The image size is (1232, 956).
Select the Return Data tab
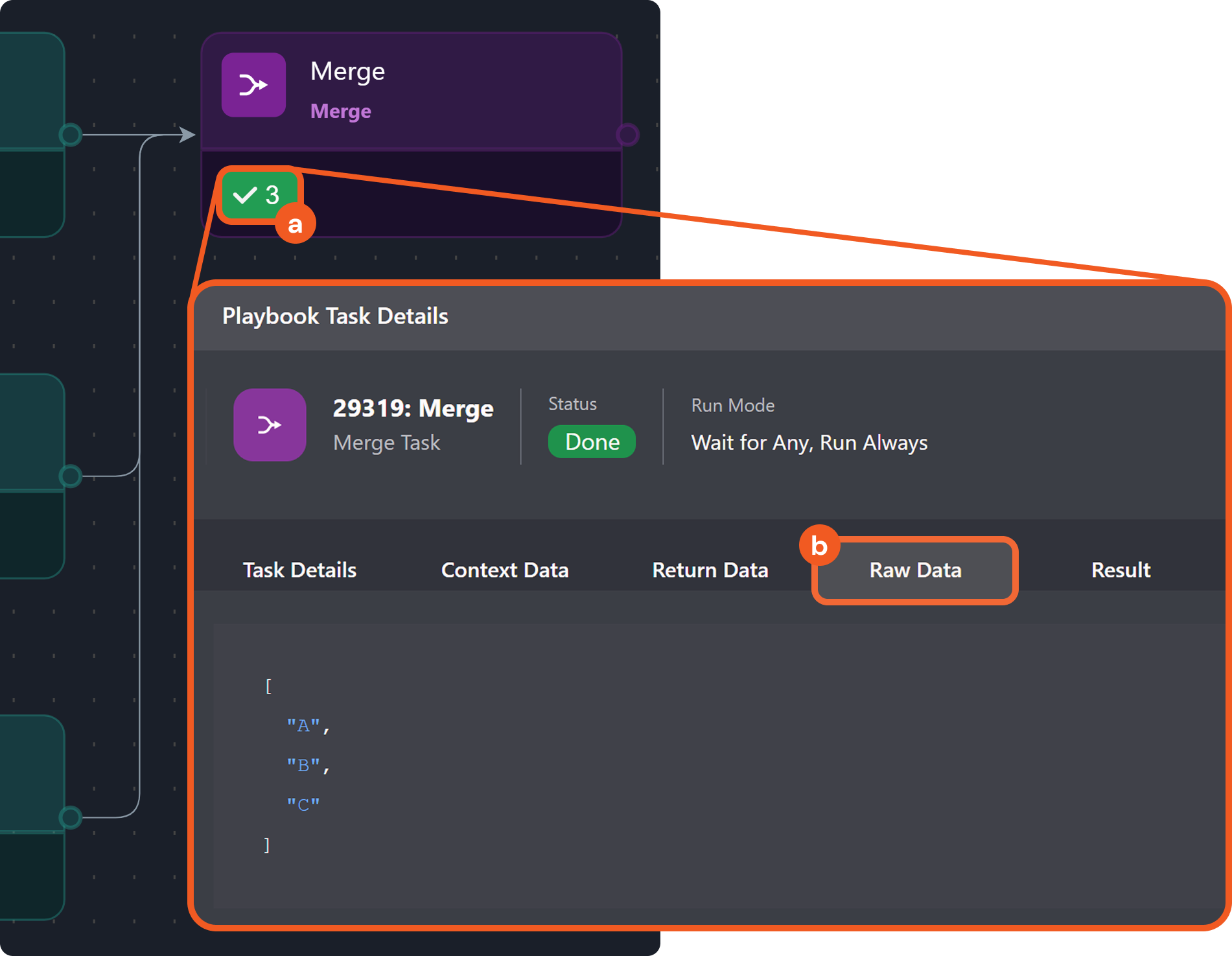point(710,570)
